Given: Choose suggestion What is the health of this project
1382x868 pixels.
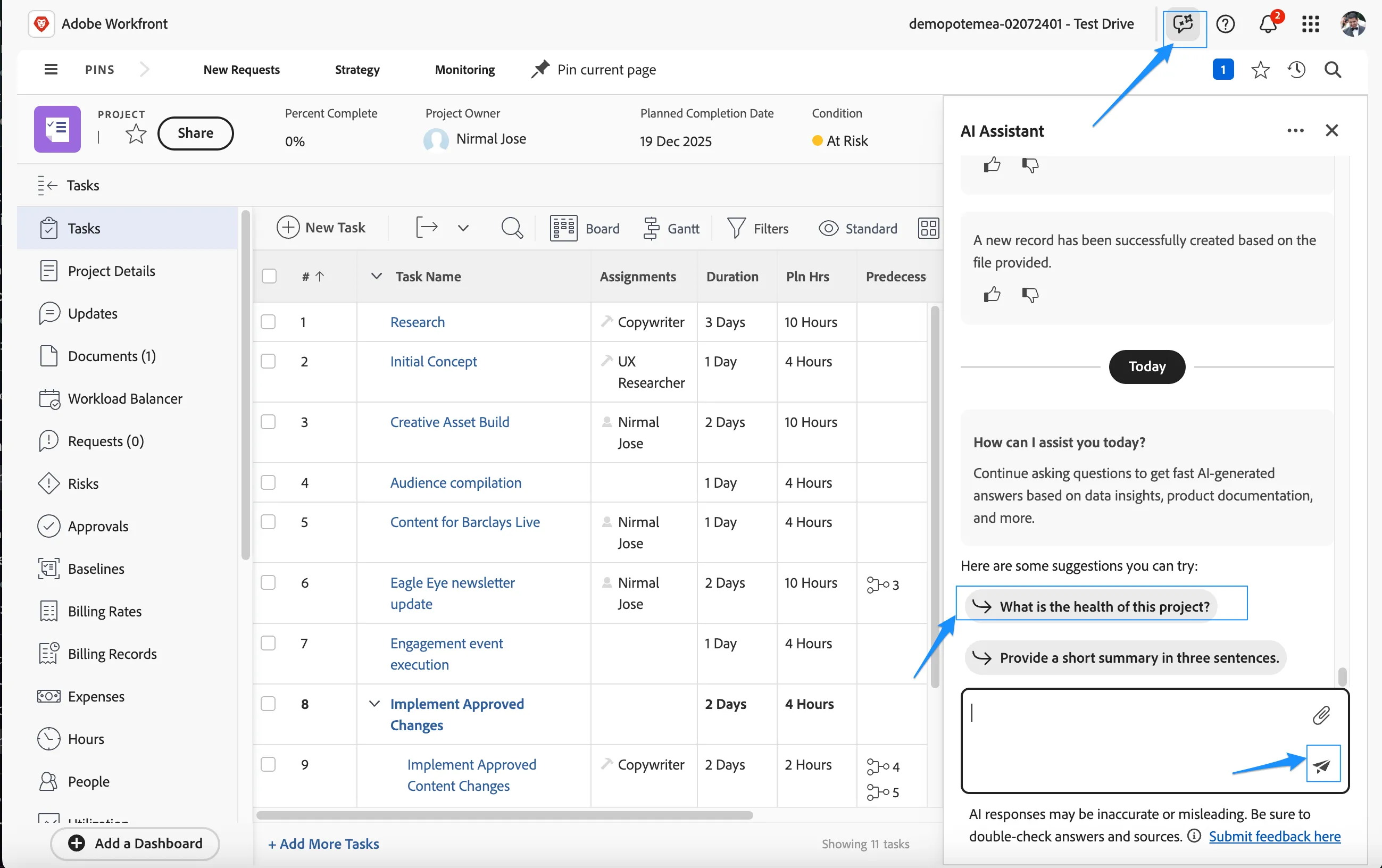Looking at the screenshot, I should (1091, 606).
